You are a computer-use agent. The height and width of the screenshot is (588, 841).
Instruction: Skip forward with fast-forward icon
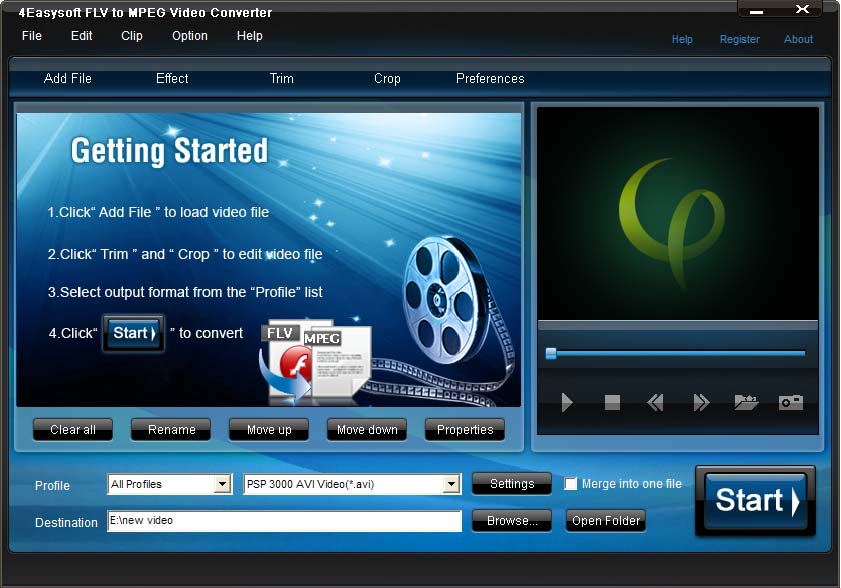pyautogui.click(x=701, y=402)
